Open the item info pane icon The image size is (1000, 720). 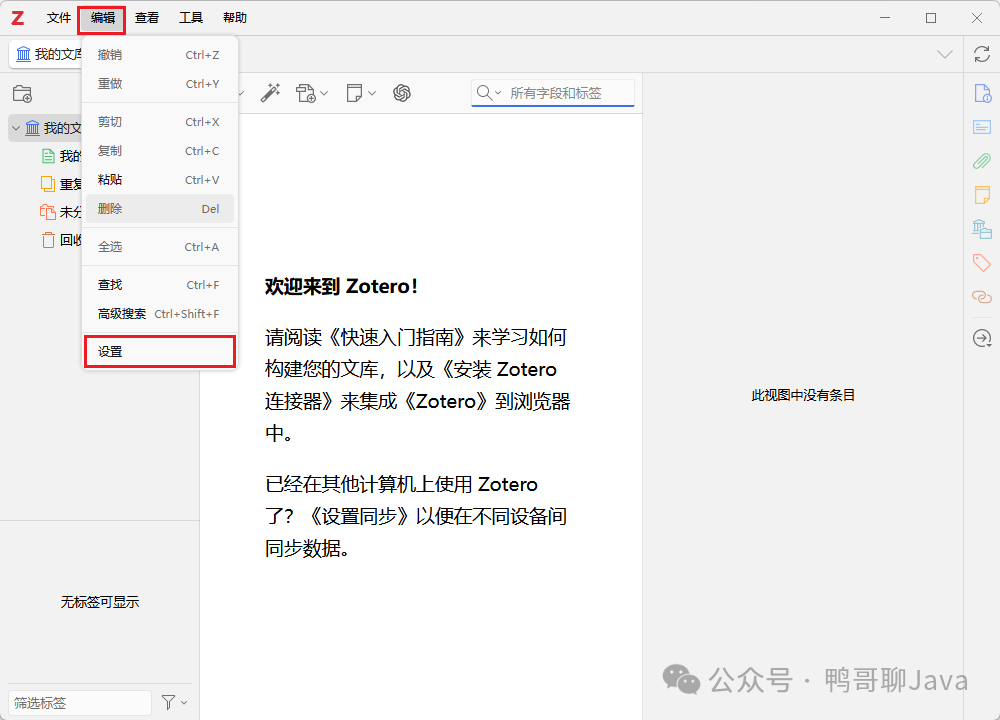pyautogui.click(x=982, y=93)
